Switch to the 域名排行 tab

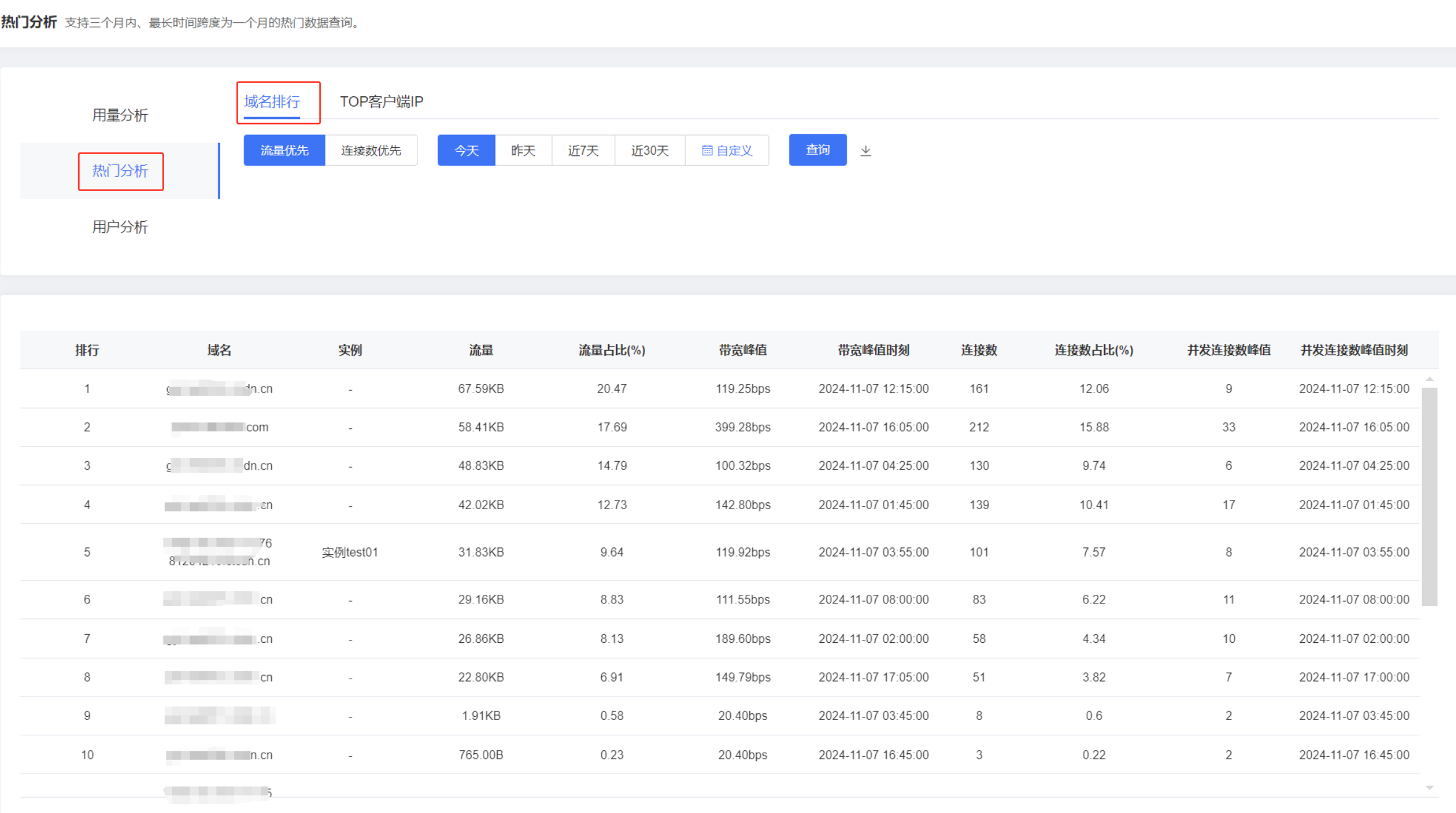272,102
